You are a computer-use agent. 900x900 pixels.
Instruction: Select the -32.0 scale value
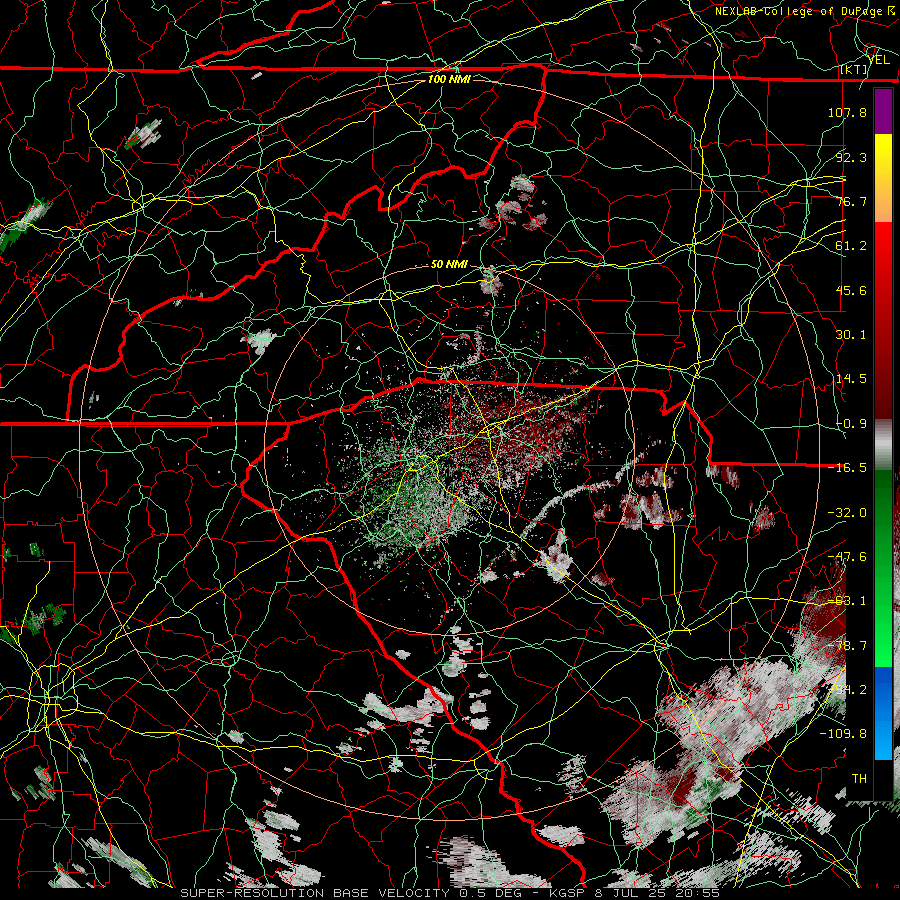coord(847,513)
